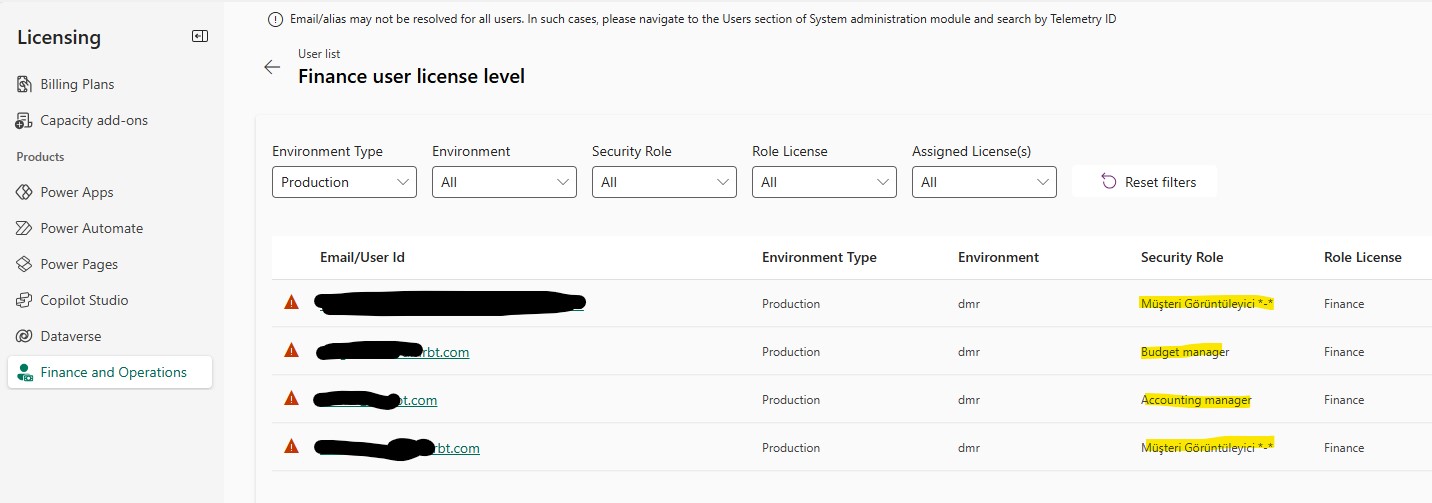Open the Environment filter dropdown
Screen dimensions: 1432x503
(x=504, y=182)
